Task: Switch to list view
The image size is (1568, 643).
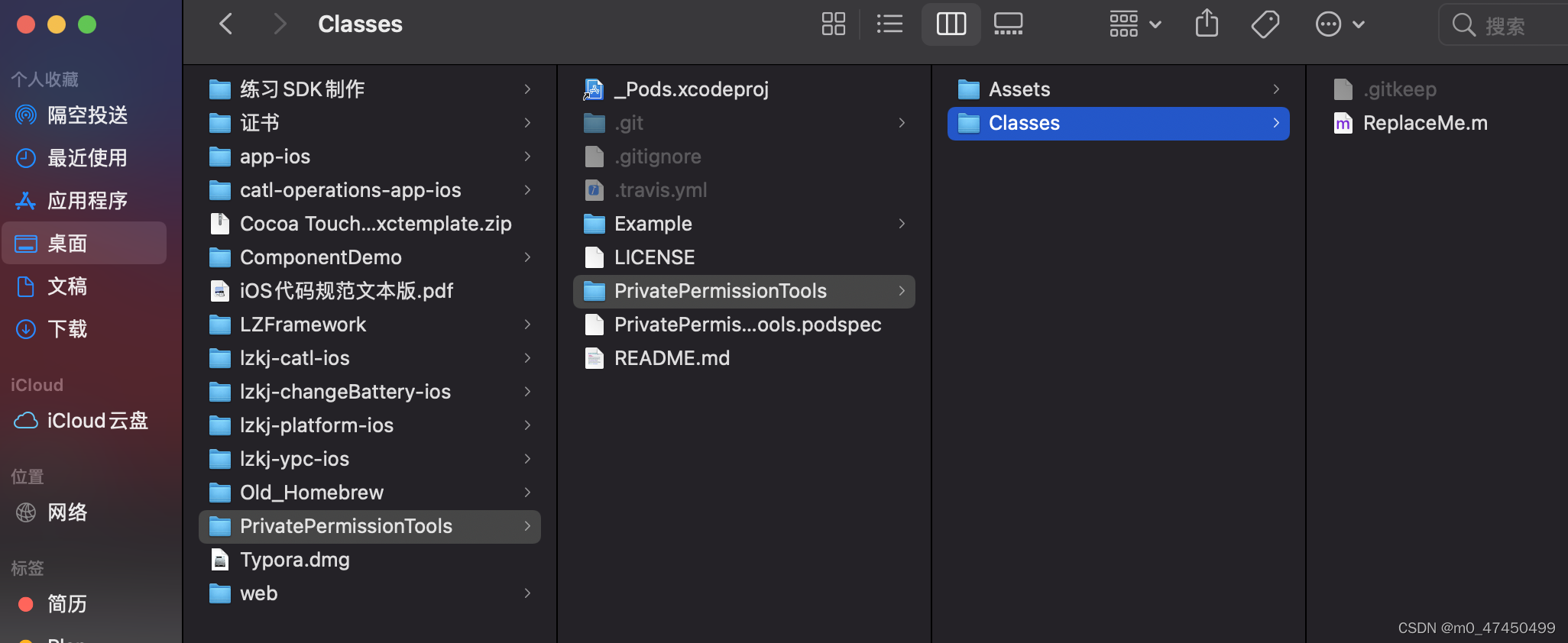Action: (x=889, y=24)
